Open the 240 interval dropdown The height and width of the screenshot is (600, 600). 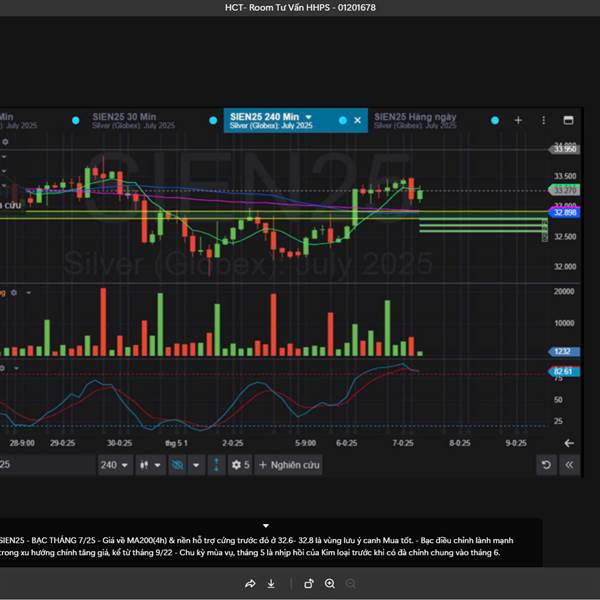click(115, 465)
